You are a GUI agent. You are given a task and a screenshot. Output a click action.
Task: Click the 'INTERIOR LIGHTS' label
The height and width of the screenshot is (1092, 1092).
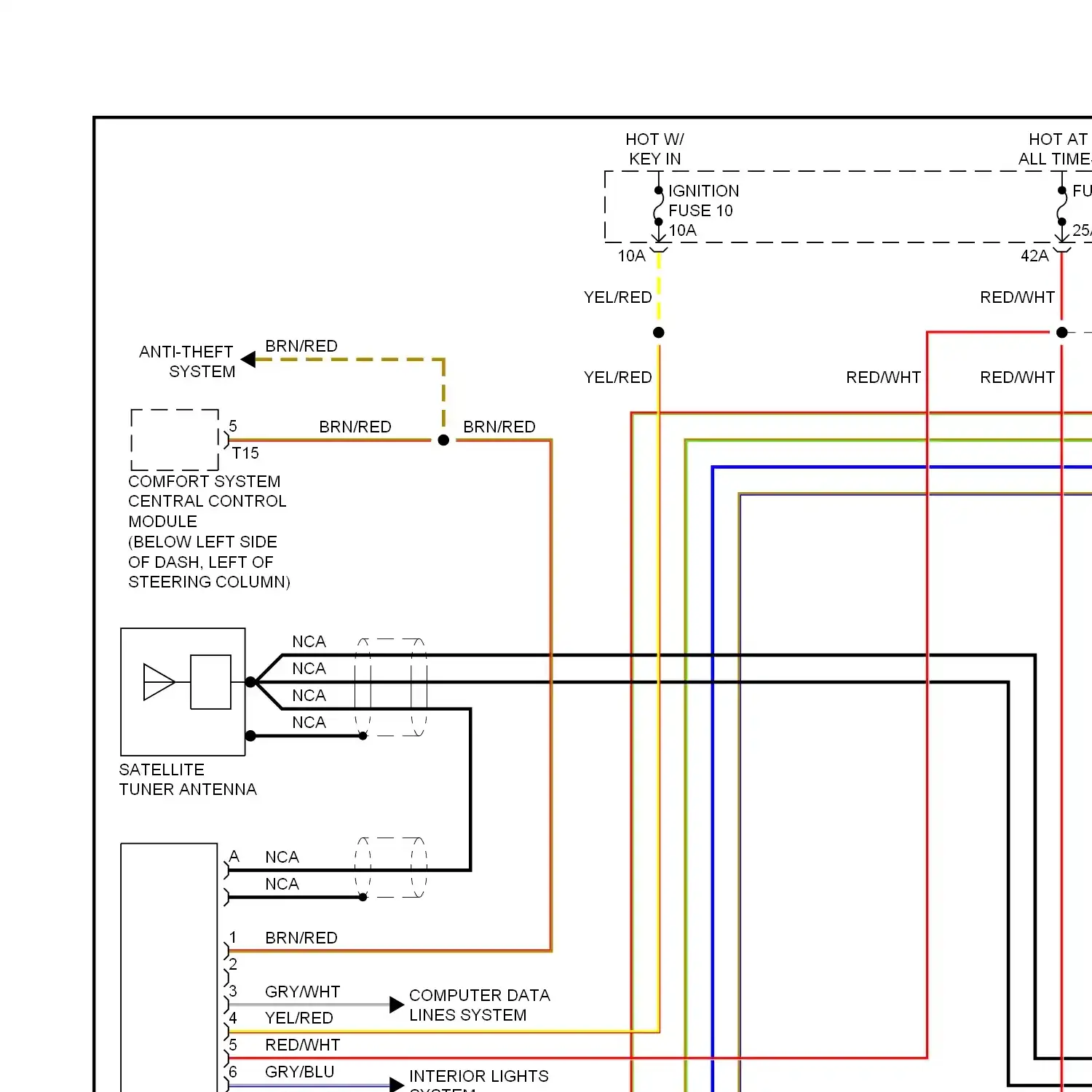coord(479,1076)
